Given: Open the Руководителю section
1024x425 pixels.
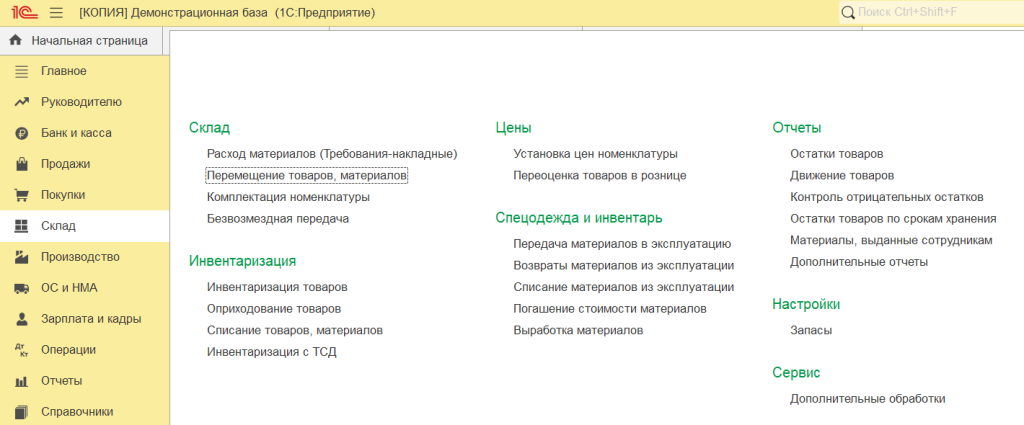Looking at the screenshot, I should click(84, 102).
